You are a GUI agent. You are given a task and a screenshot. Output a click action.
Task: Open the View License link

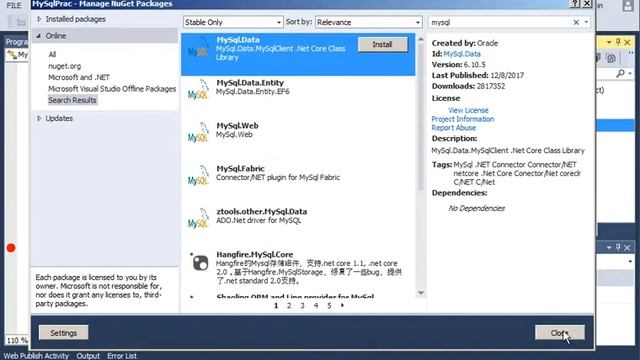pos(468,110)
